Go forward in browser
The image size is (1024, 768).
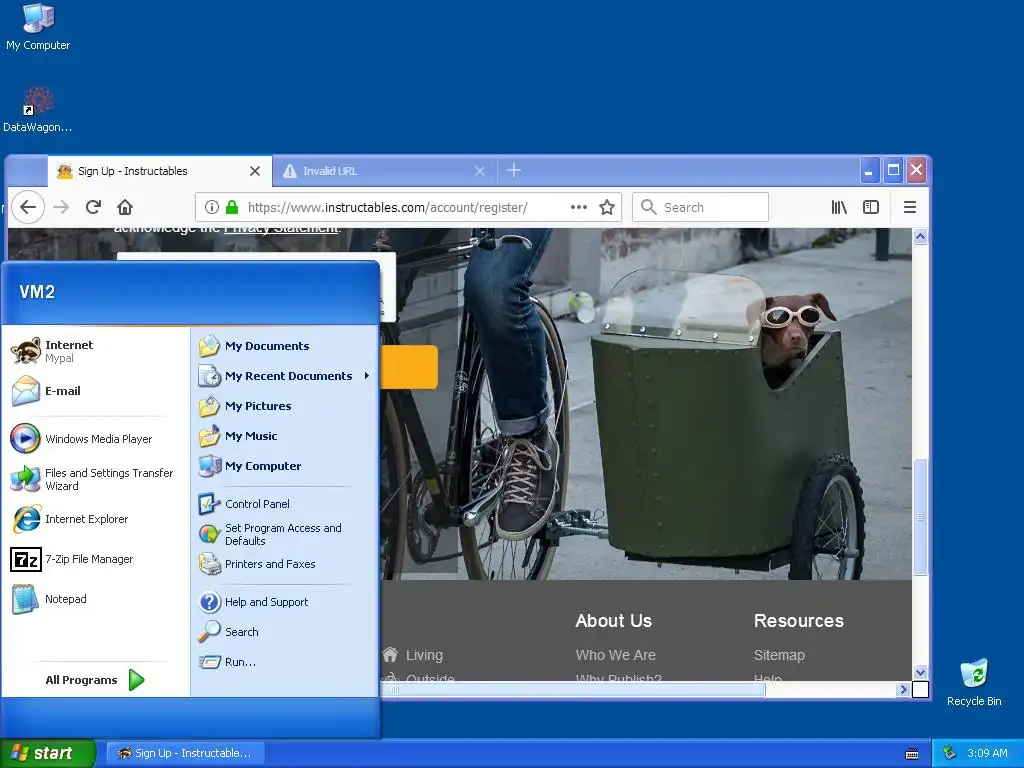point(61,207)
